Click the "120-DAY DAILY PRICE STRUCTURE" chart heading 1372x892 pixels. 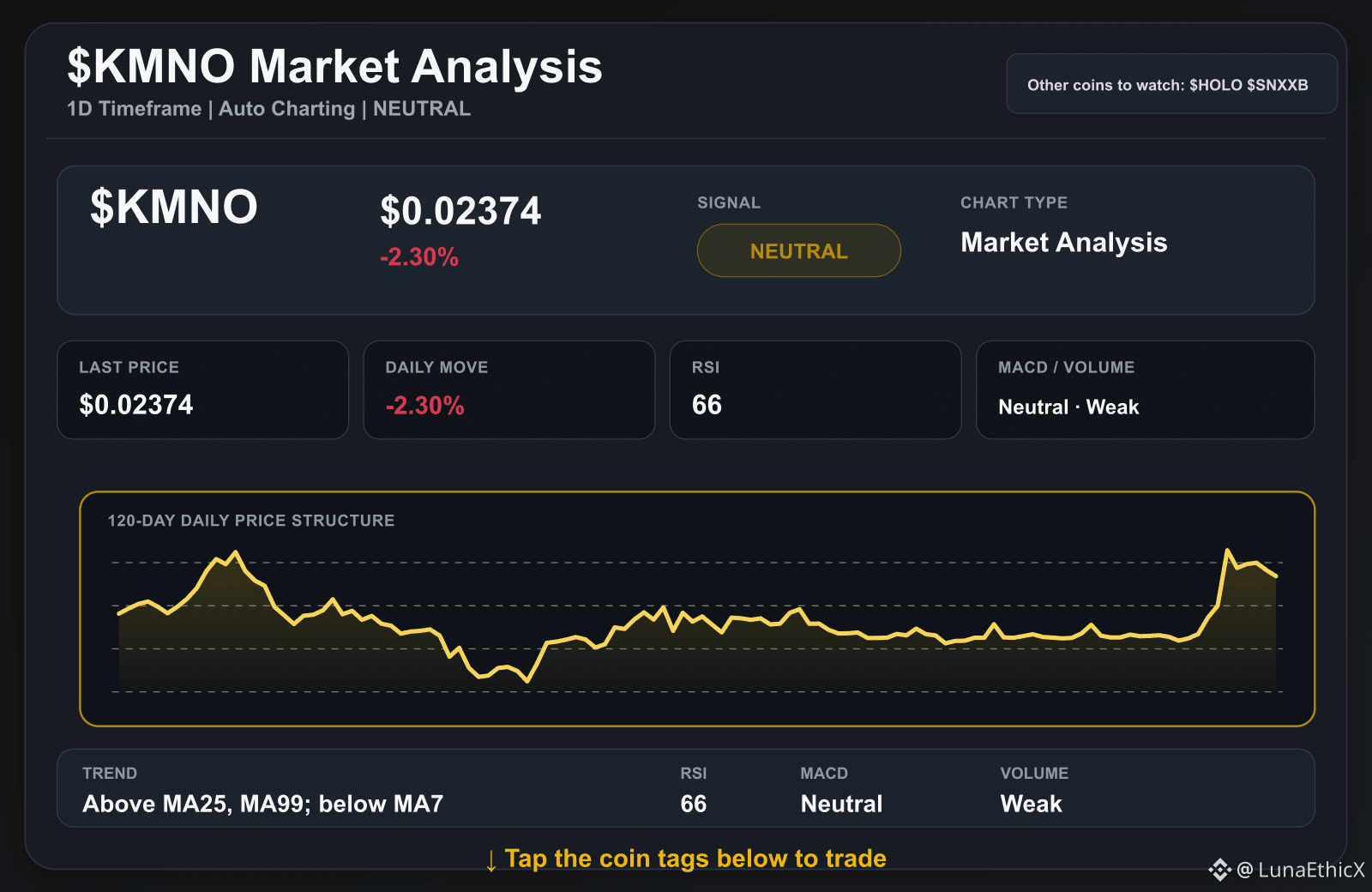coord(251,521)
